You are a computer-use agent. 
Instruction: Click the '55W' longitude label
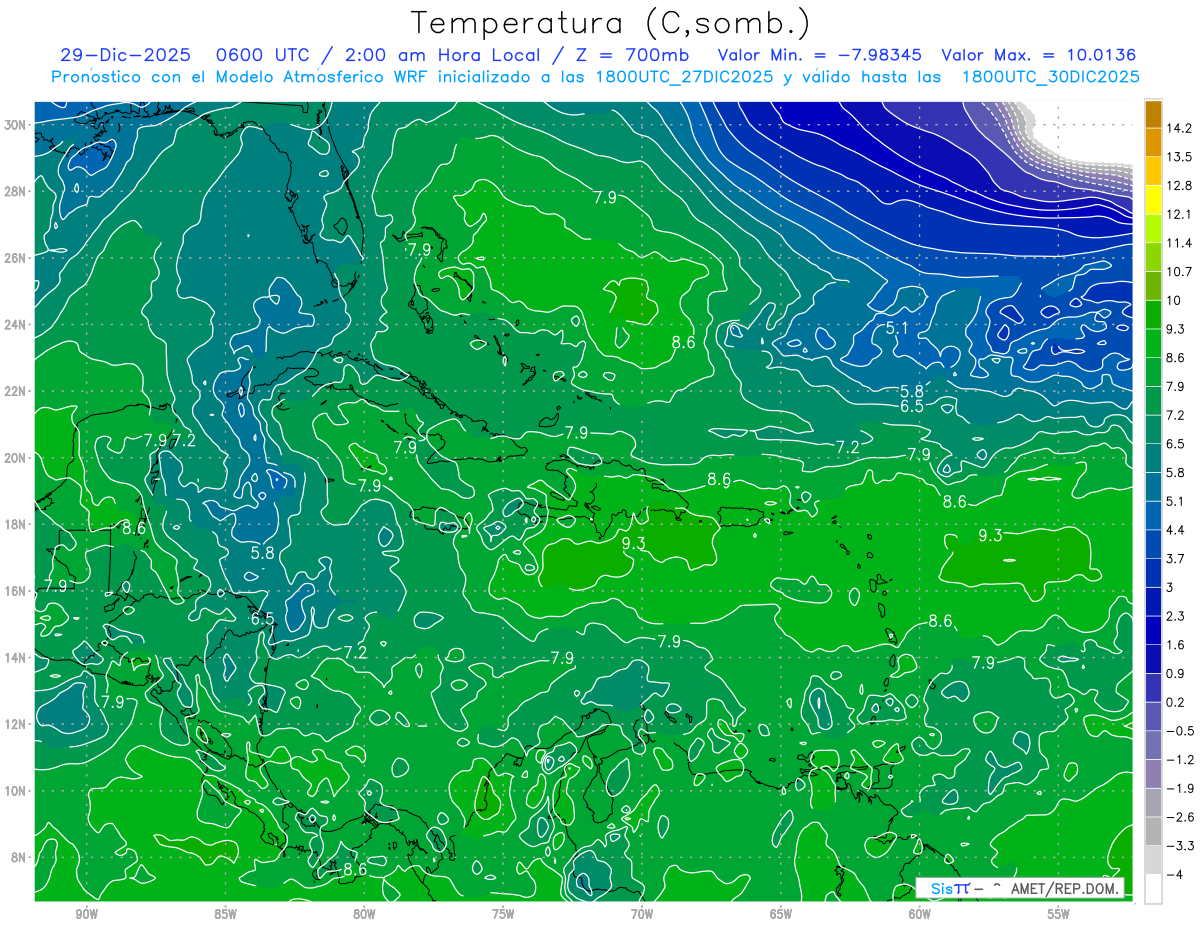coord(1059,913)
